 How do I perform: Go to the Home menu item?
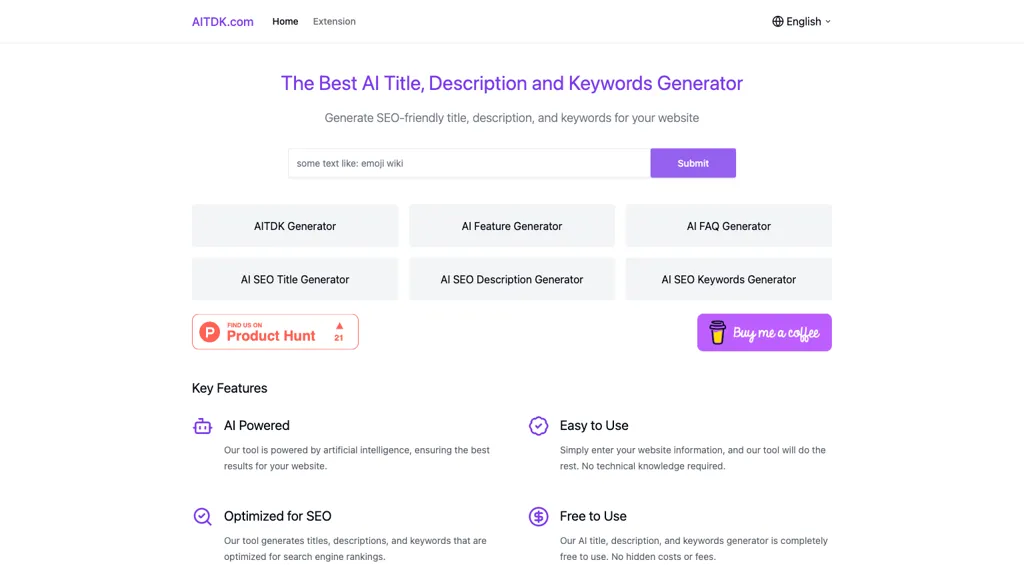[x=285, y=21]
